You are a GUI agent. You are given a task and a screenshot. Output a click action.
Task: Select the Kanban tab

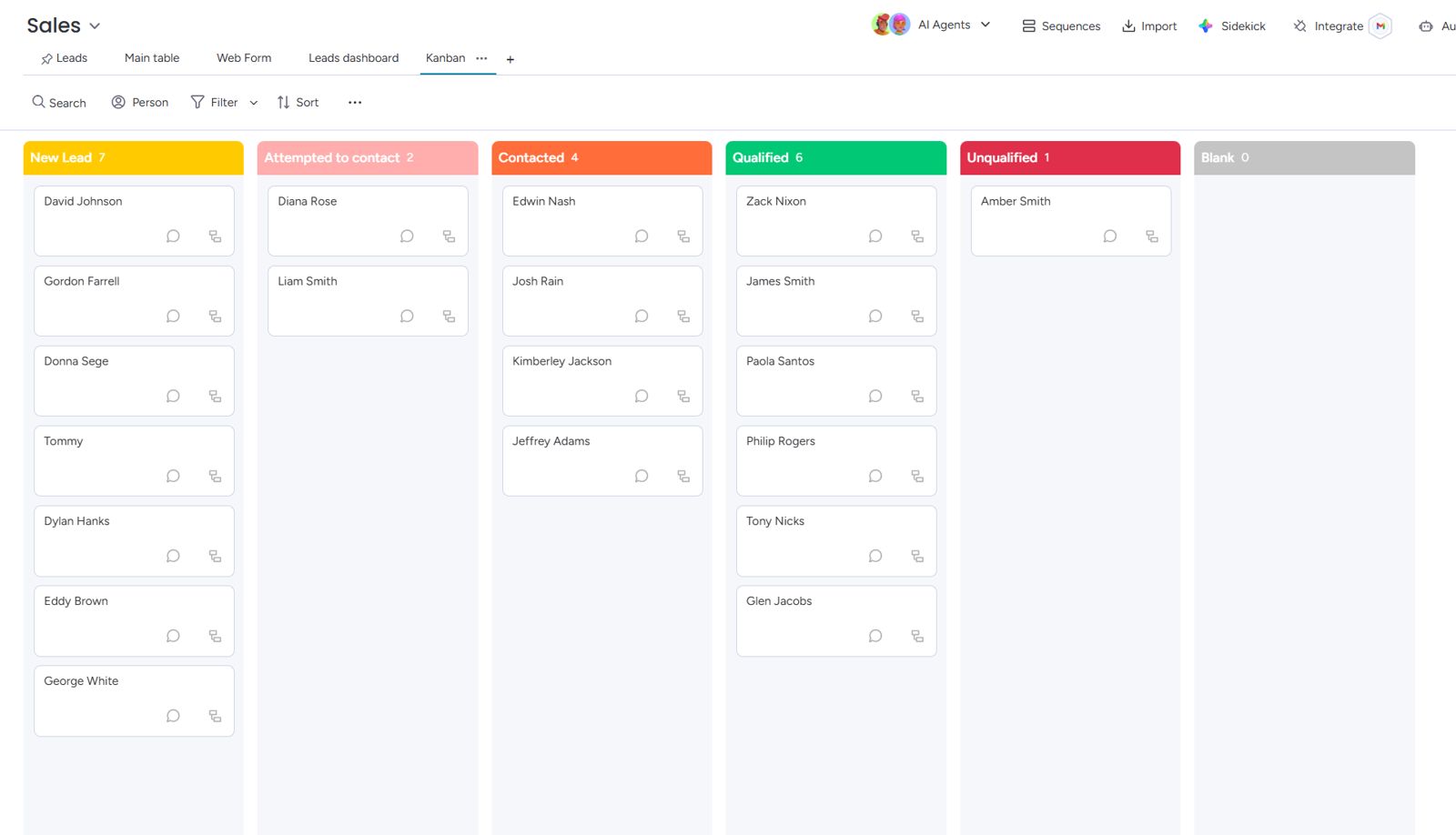click(x=445, y=58)
